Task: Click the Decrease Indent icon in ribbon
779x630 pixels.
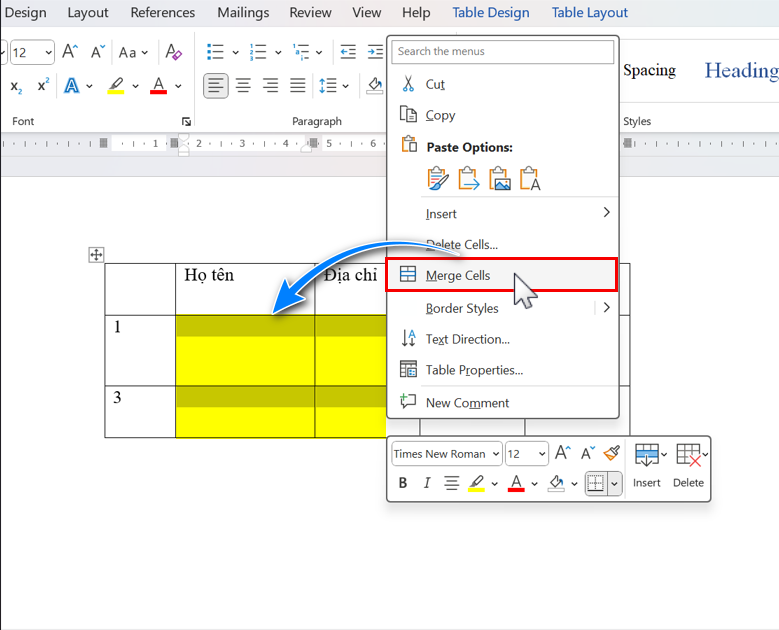Action: (348, 52)
